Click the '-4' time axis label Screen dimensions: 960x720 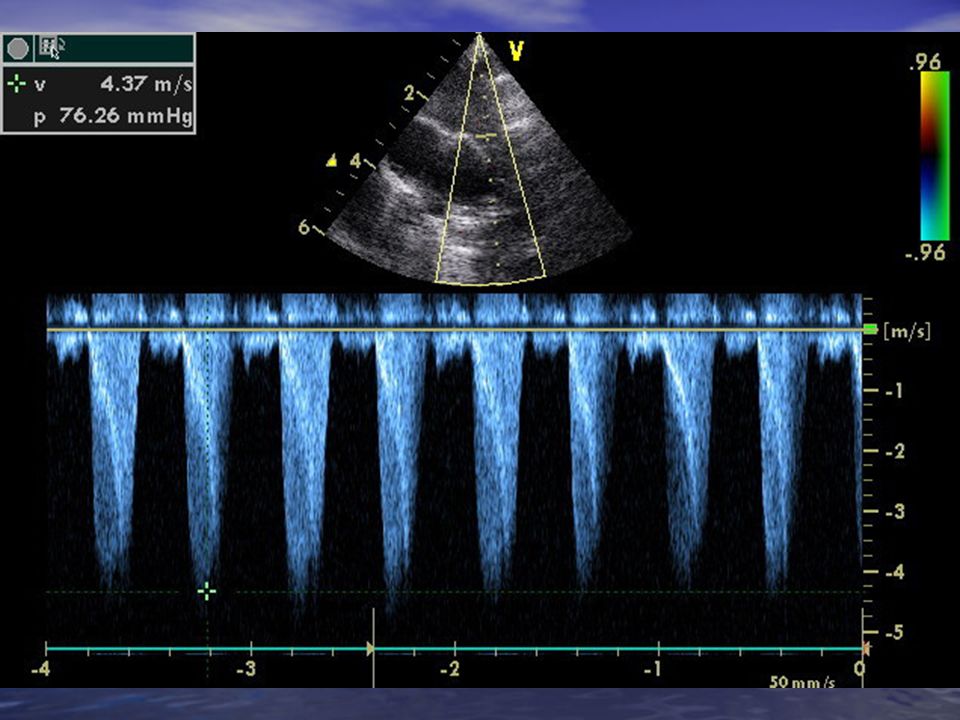(x=40, y=668)
